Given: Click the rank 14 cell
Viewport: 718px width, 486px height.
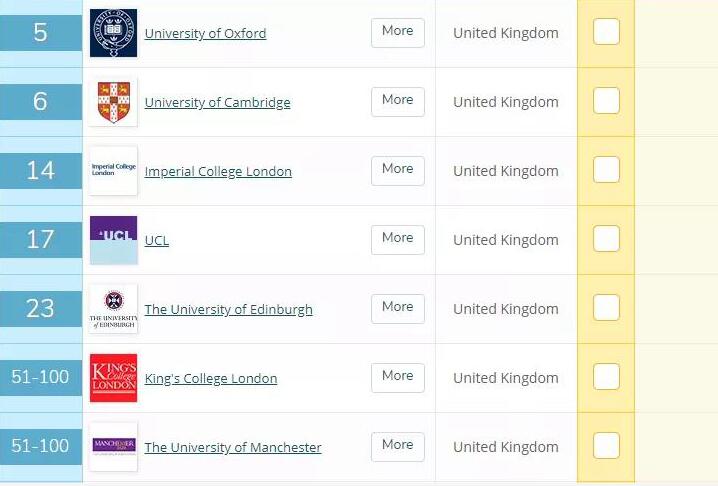Looking at the screenshot, I should click(x=40, y=171).
